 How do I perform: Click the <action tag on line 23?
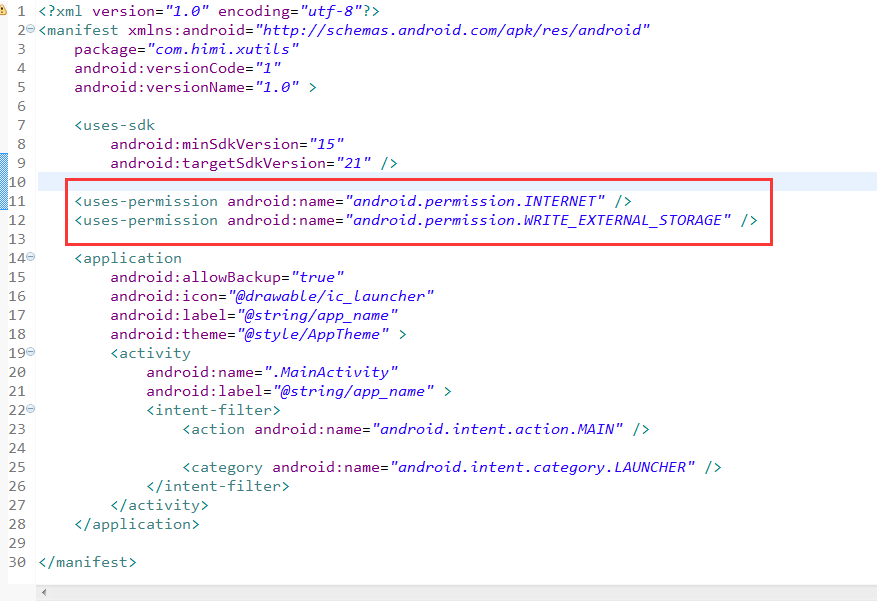213,429
